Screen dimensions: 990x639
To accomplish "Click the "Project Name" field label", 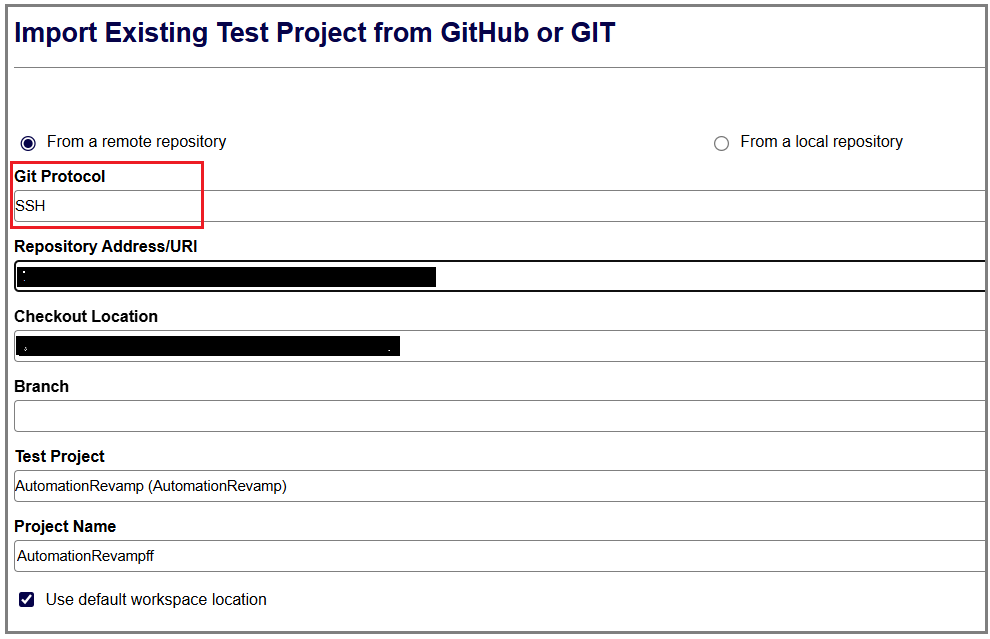I will tap(65, 526).
